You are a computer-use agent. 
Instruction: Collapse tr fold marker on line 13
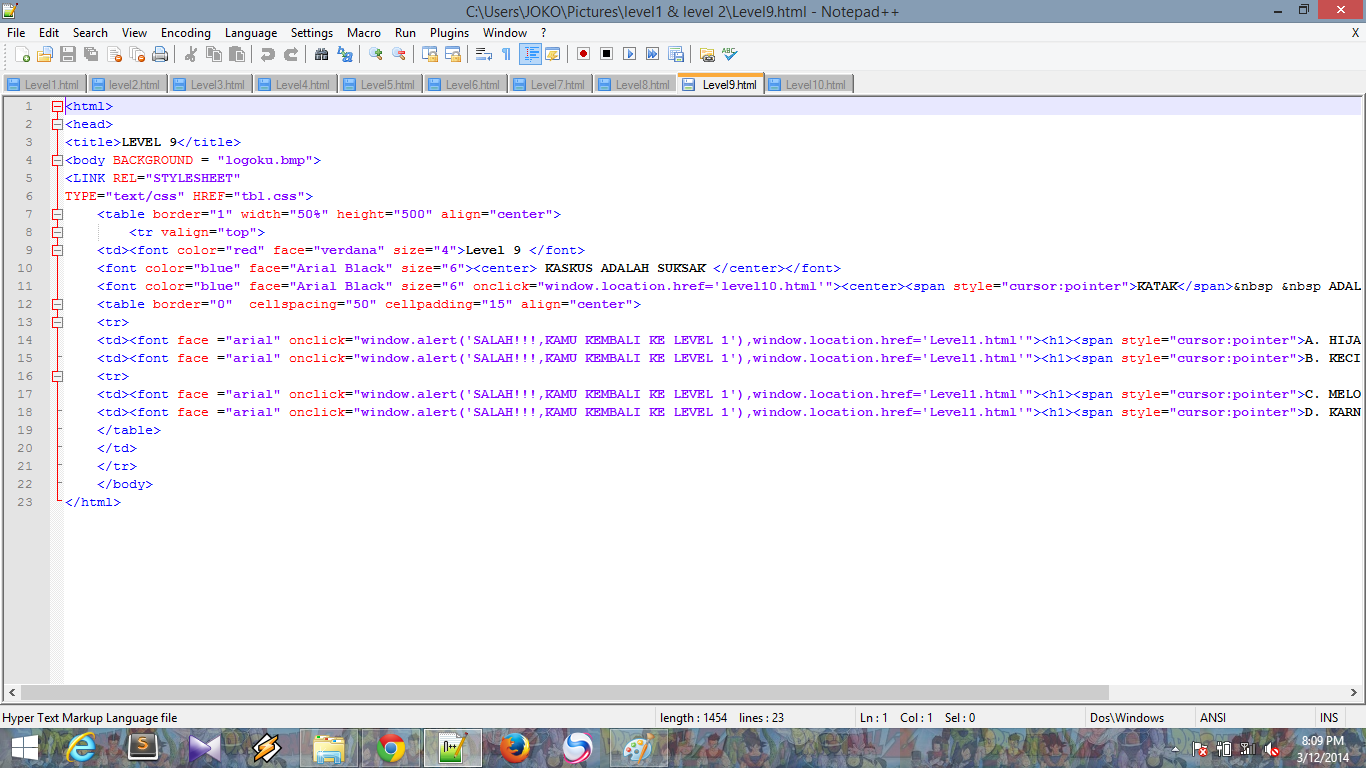point(58,322)
